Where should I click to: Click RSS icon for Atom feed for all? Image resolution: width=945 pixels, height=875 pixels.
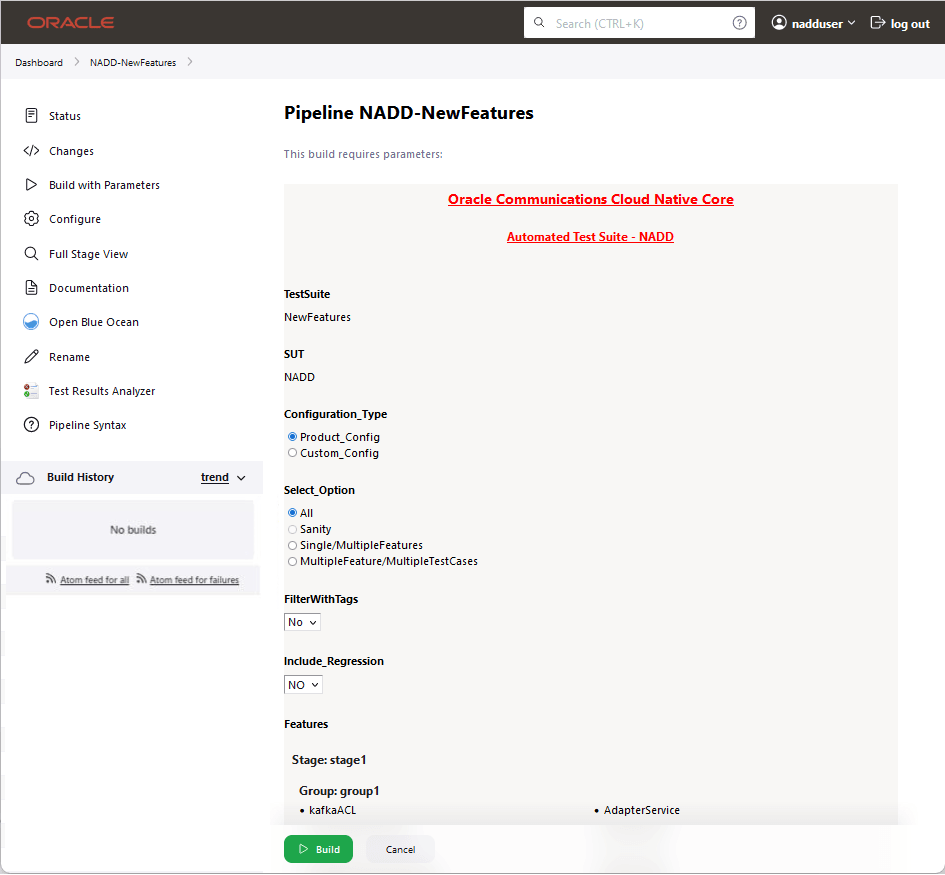[x=51, y=579]
